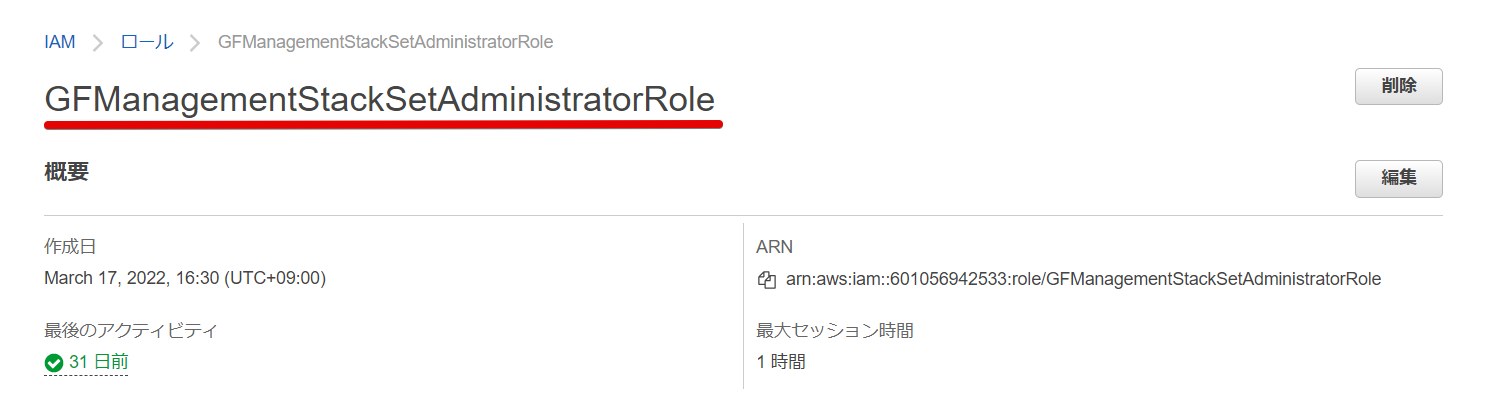
Task: Click the 削除 button to delete the role
Action: click(1399, 86)
